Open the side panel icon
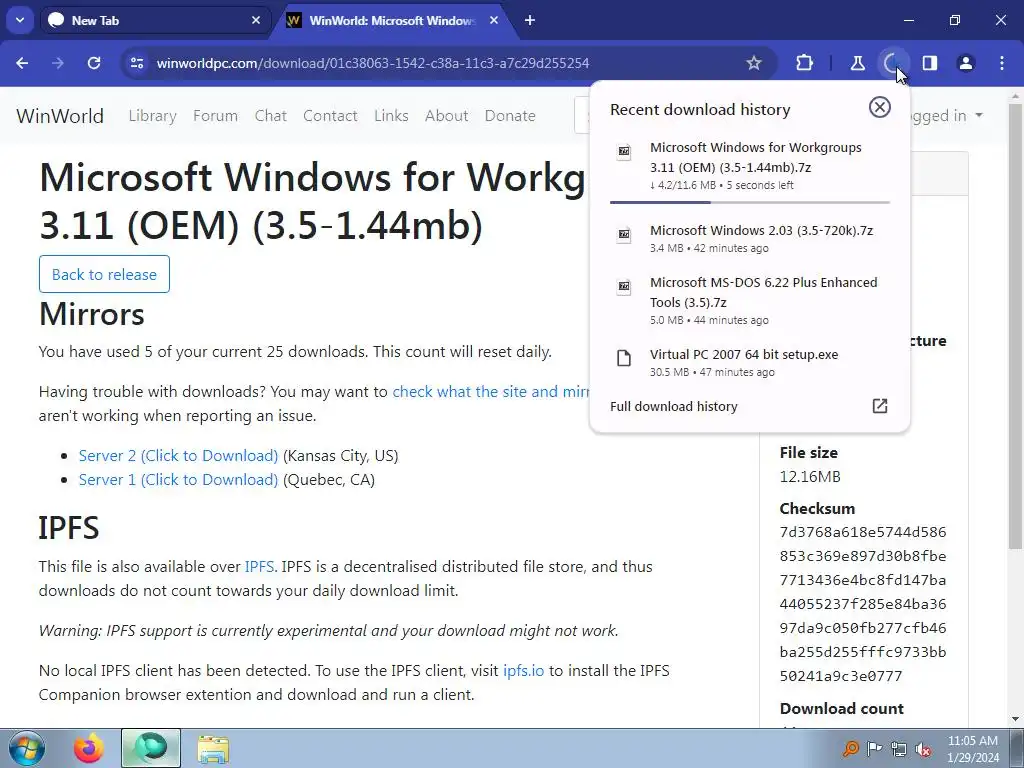This screenshot has width=1024, height=768. (x=929, y=63)
